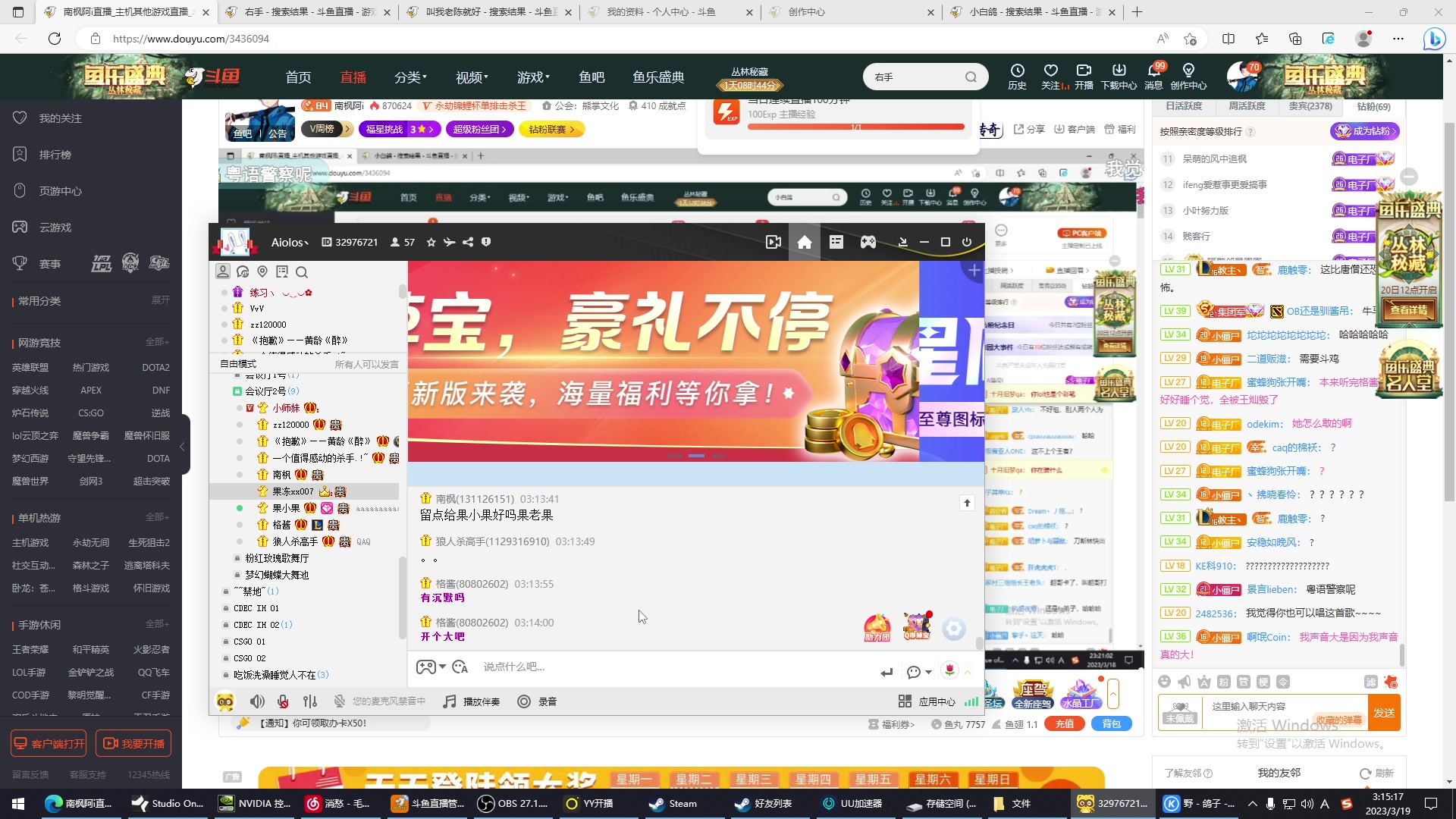Toggle Windows volume from system tray

pos(1307,804)
